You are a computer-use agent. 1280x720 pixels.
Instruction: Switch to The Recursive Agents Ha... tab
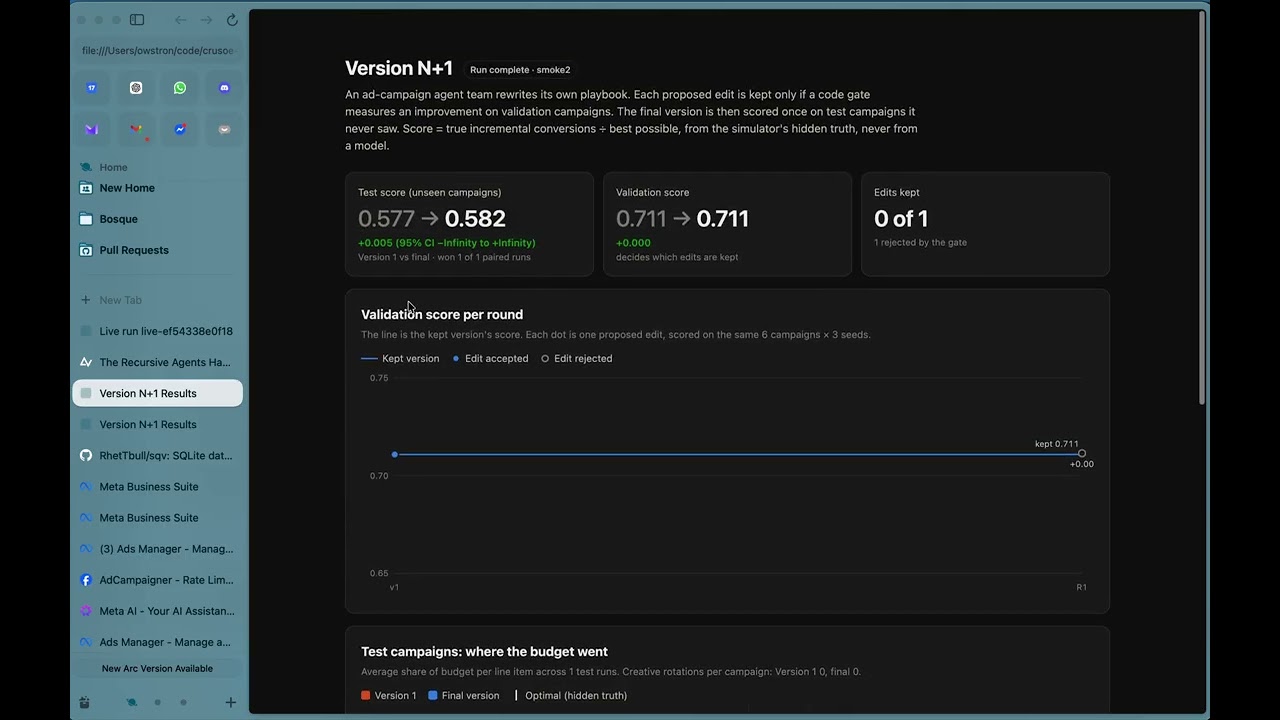coord(157,362)
